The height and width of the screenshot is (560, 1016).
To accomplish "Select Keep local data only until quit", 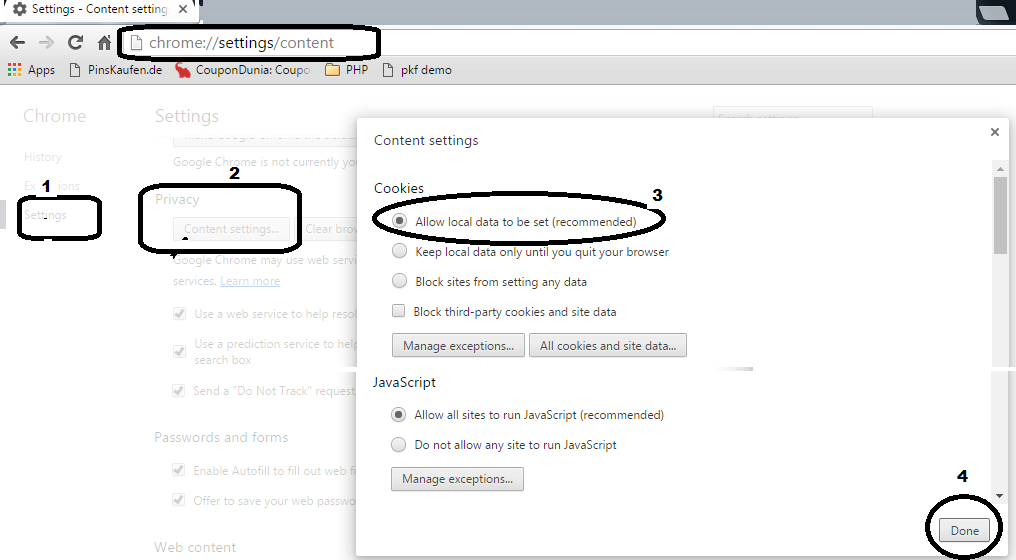I will [399, 251].
